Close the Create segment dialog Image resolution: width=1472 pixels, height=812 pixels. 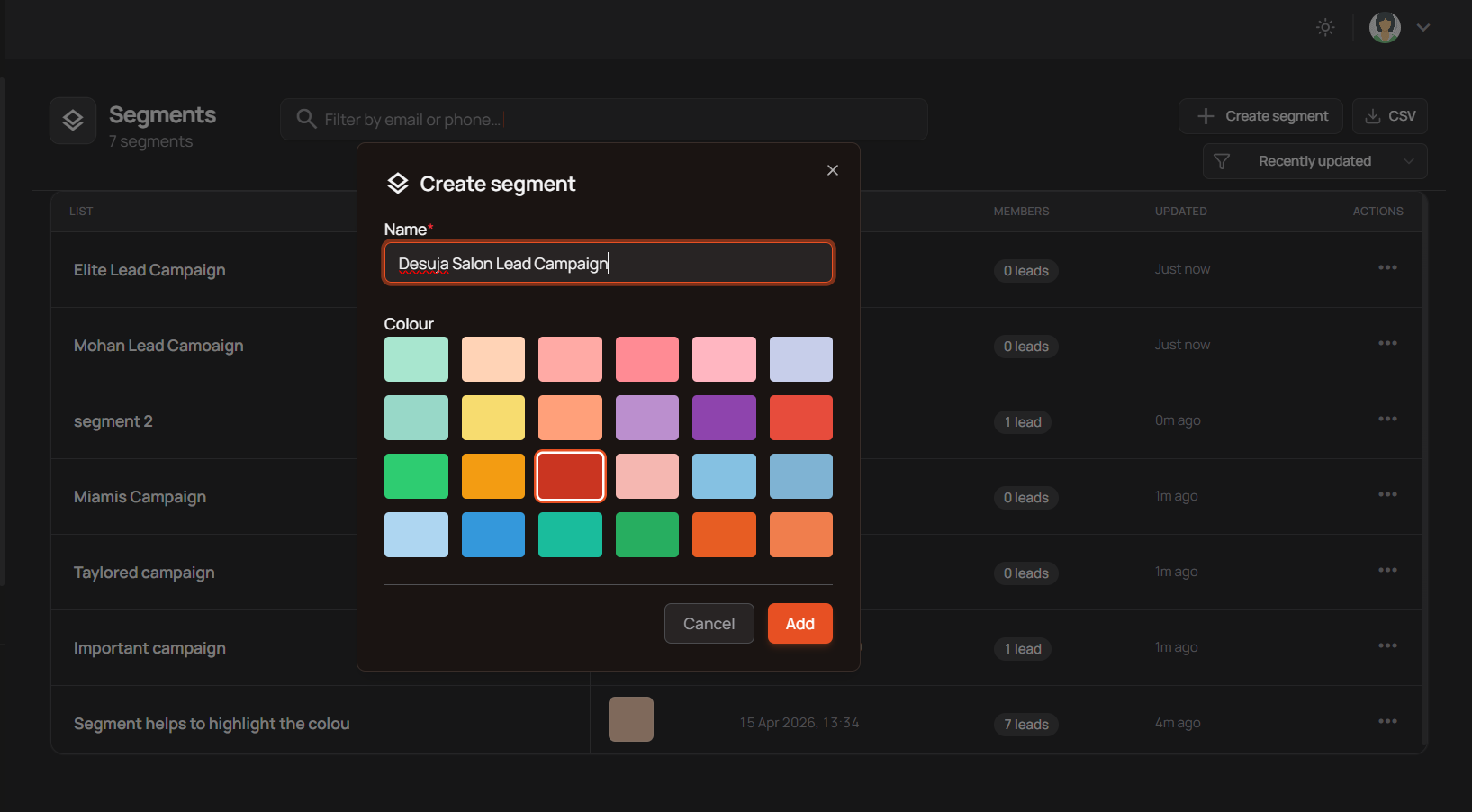point(833,170)
